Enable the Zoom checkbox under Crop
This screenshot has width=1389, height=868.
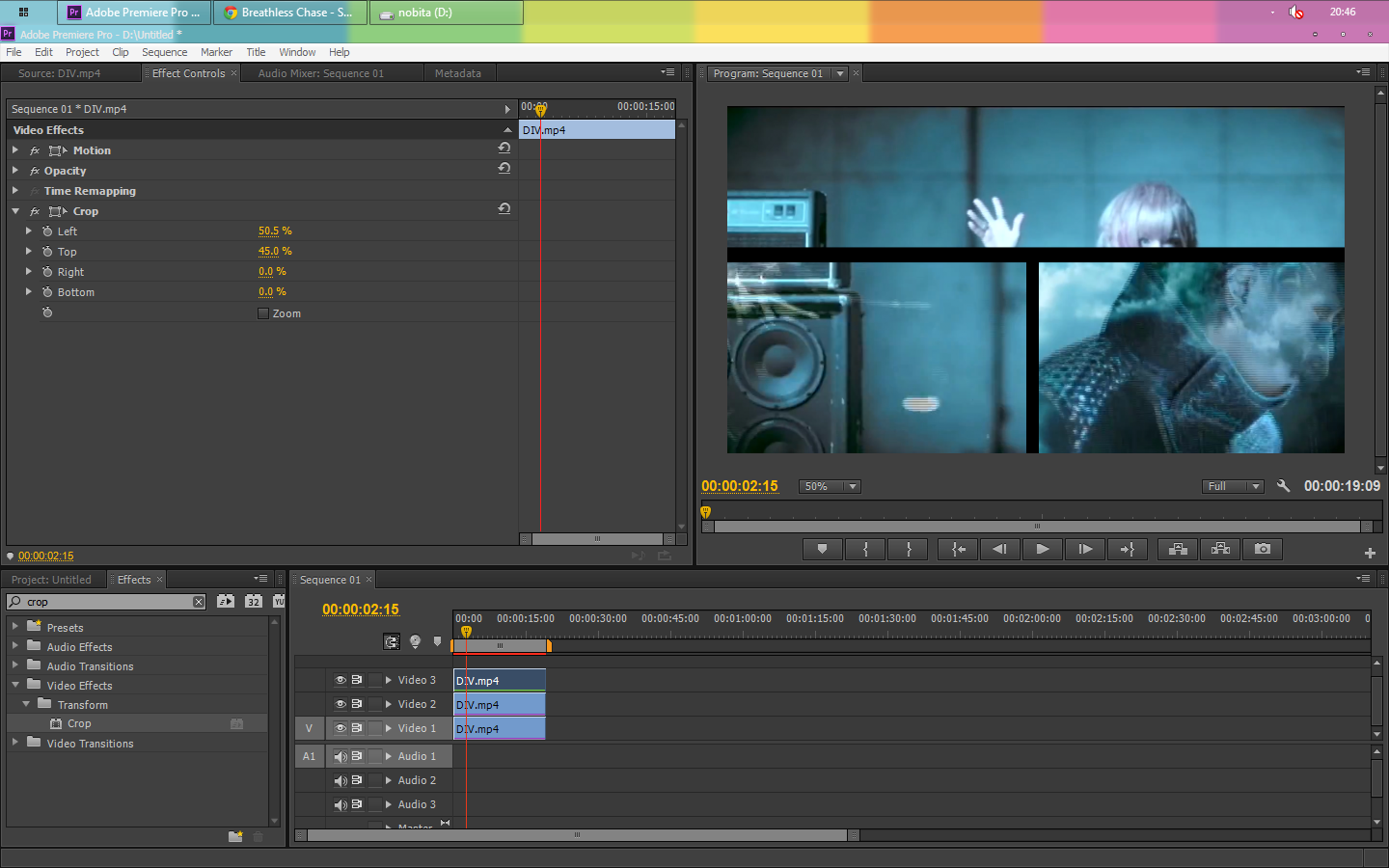pos(263,313)
